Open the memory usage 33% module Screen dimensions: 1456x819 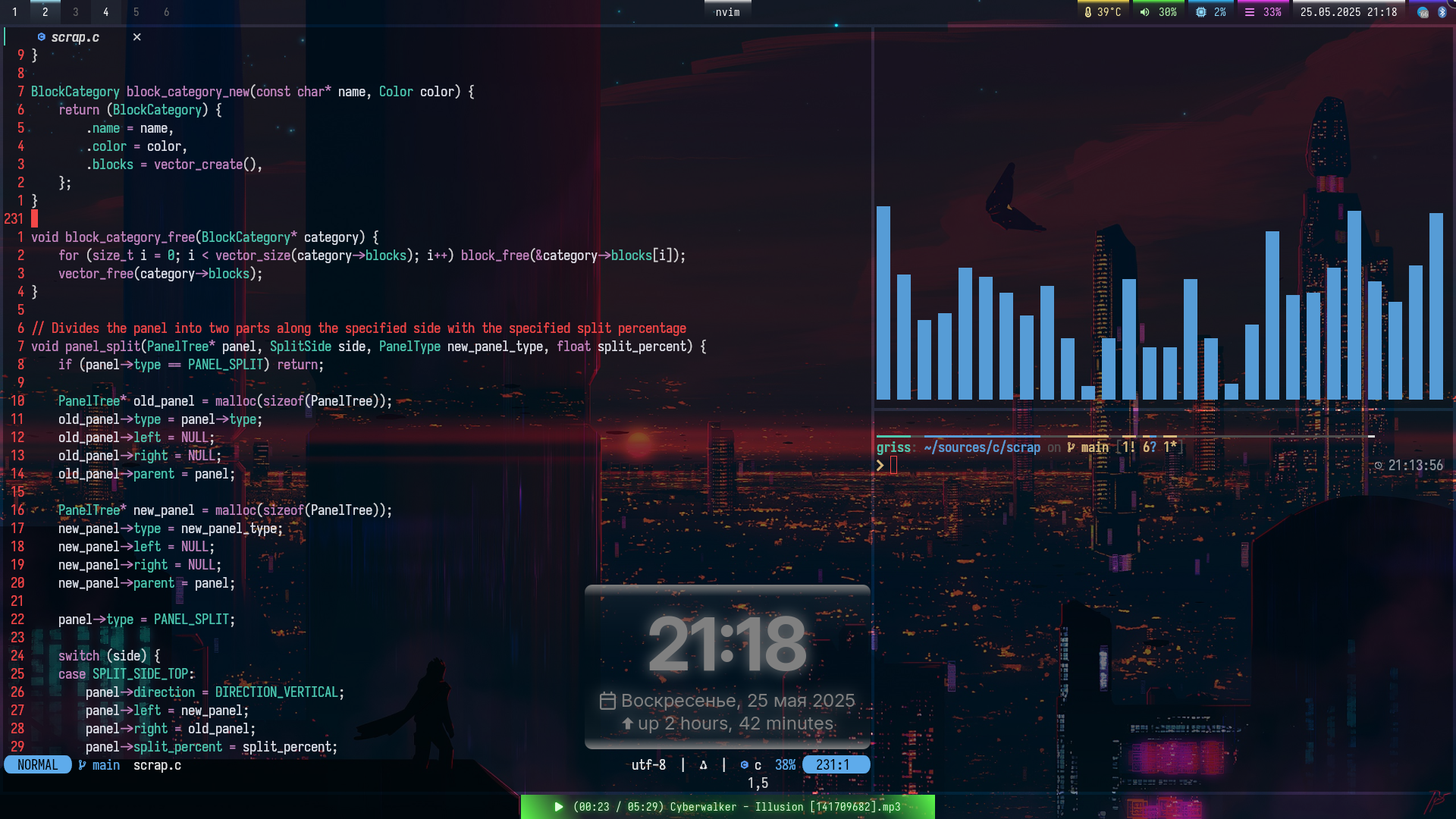point(1263,12)
